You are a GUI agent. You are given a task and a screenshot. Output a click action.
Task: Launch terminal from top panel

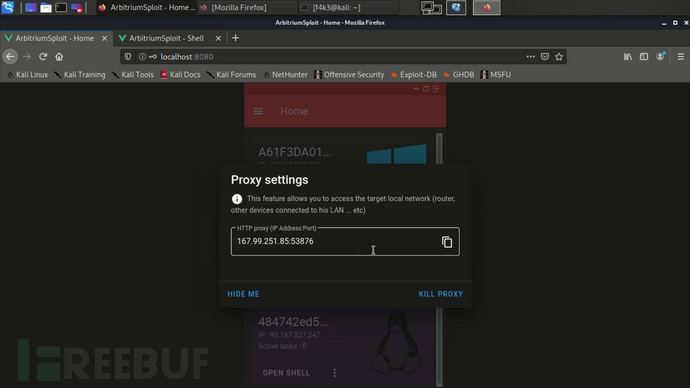click(x=61, y=7)
